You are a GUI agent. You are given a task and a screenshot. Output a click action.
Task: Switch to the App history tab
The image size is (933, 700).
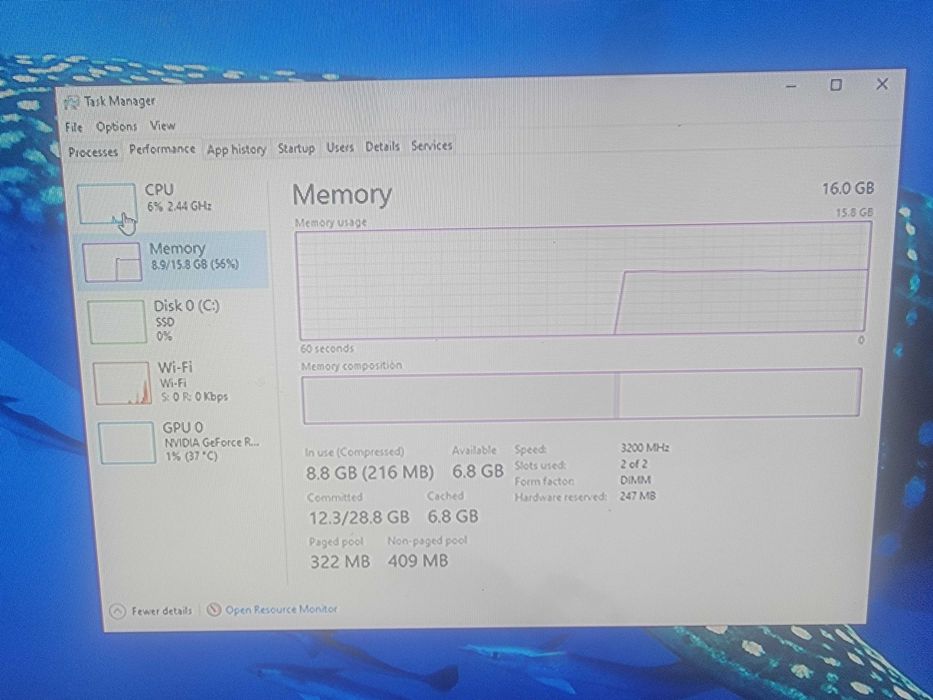236,149
